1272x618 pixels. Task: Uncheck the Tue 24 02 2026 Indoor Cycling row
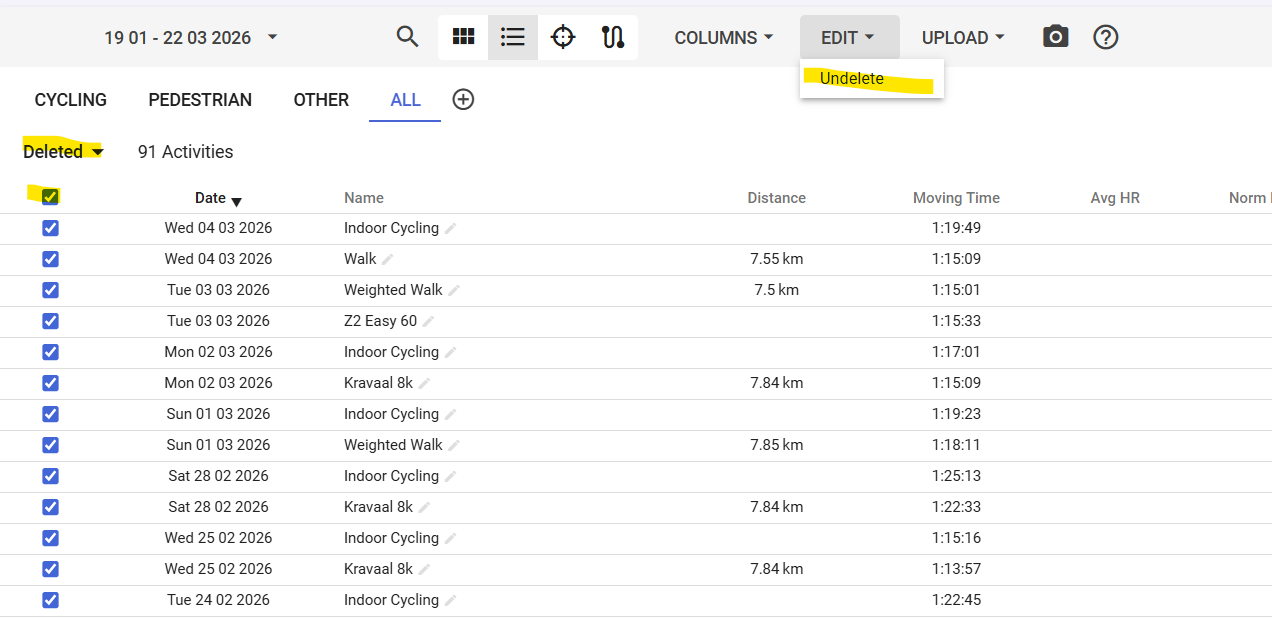pos(50,600)
